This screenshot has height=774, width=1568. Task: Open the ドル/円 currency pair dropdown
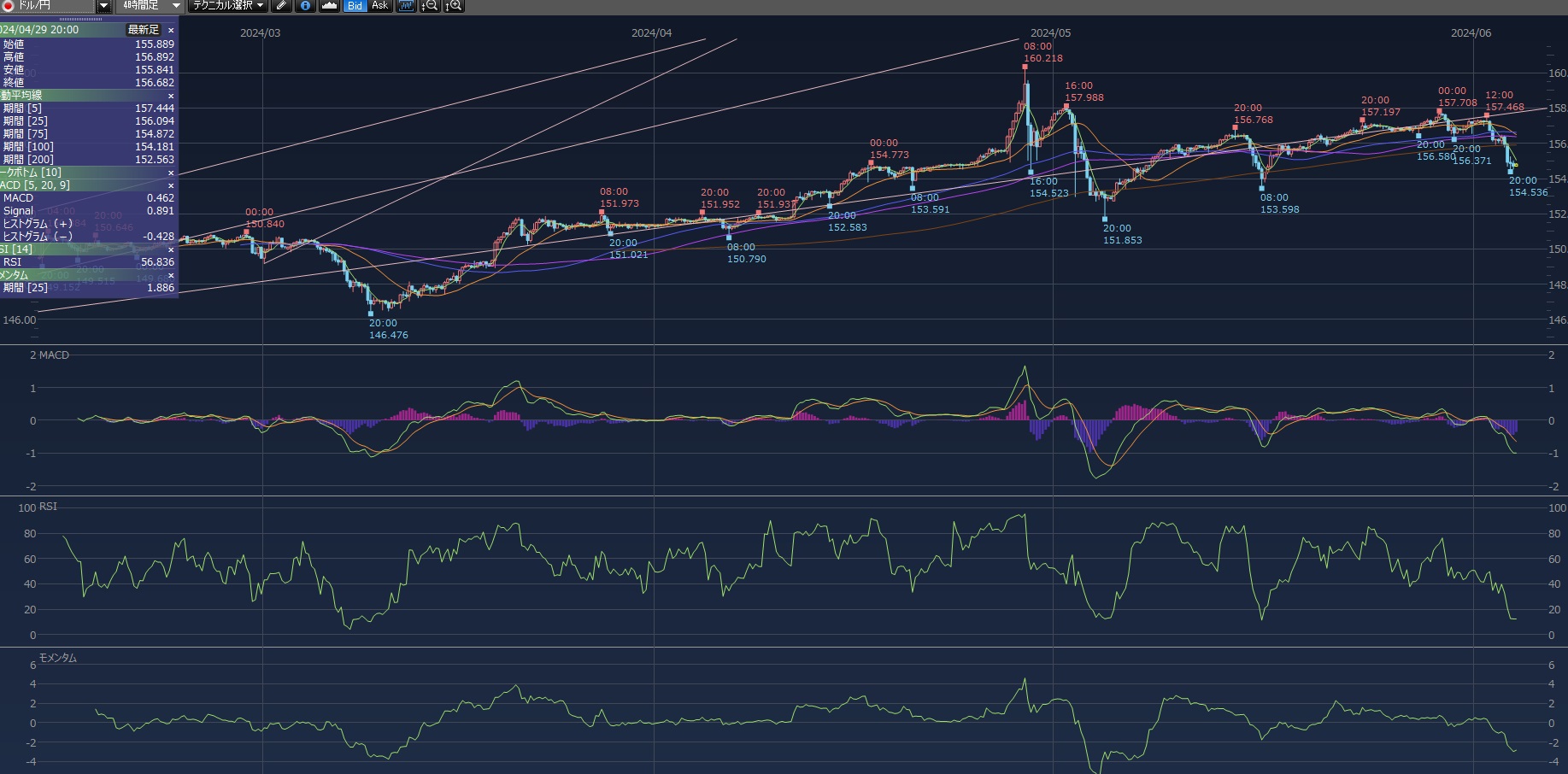click(103, 6)
